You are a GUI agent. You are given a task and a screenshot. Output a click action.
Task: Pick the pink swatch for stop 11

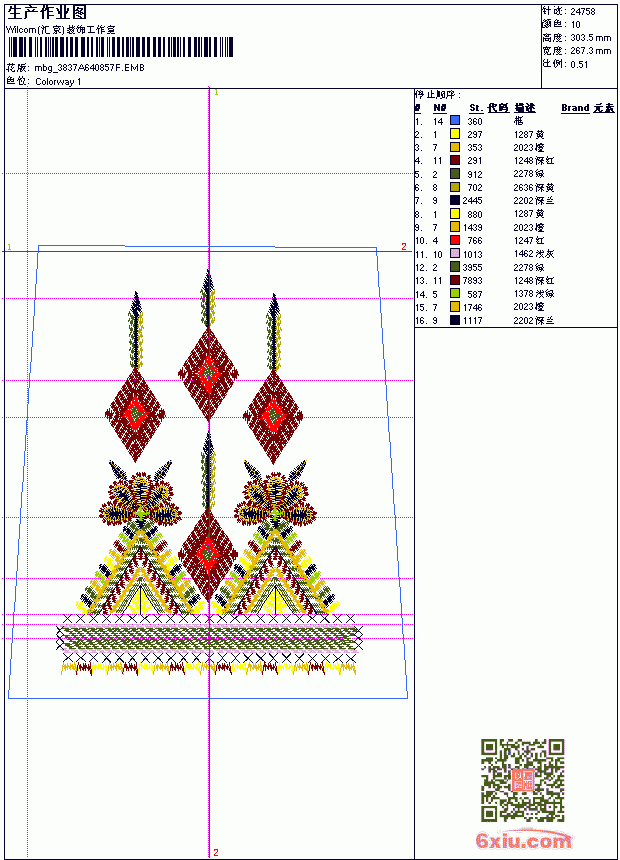click(454, 253)
